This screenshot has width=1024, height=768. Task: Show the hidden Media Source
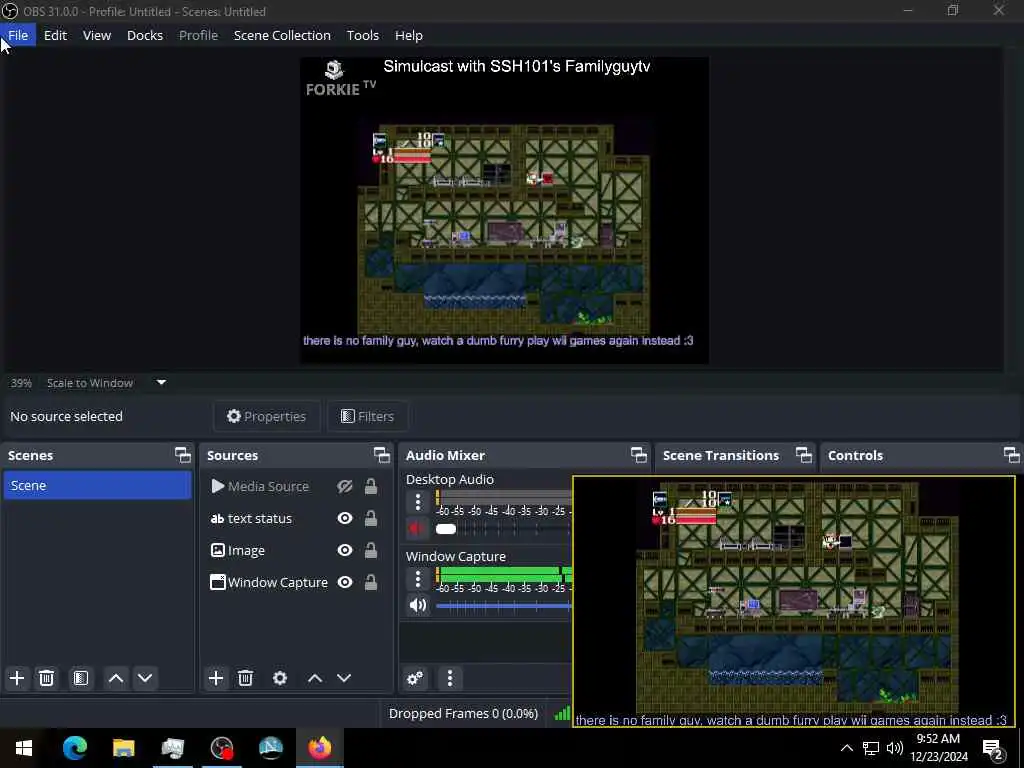(345, 486)
